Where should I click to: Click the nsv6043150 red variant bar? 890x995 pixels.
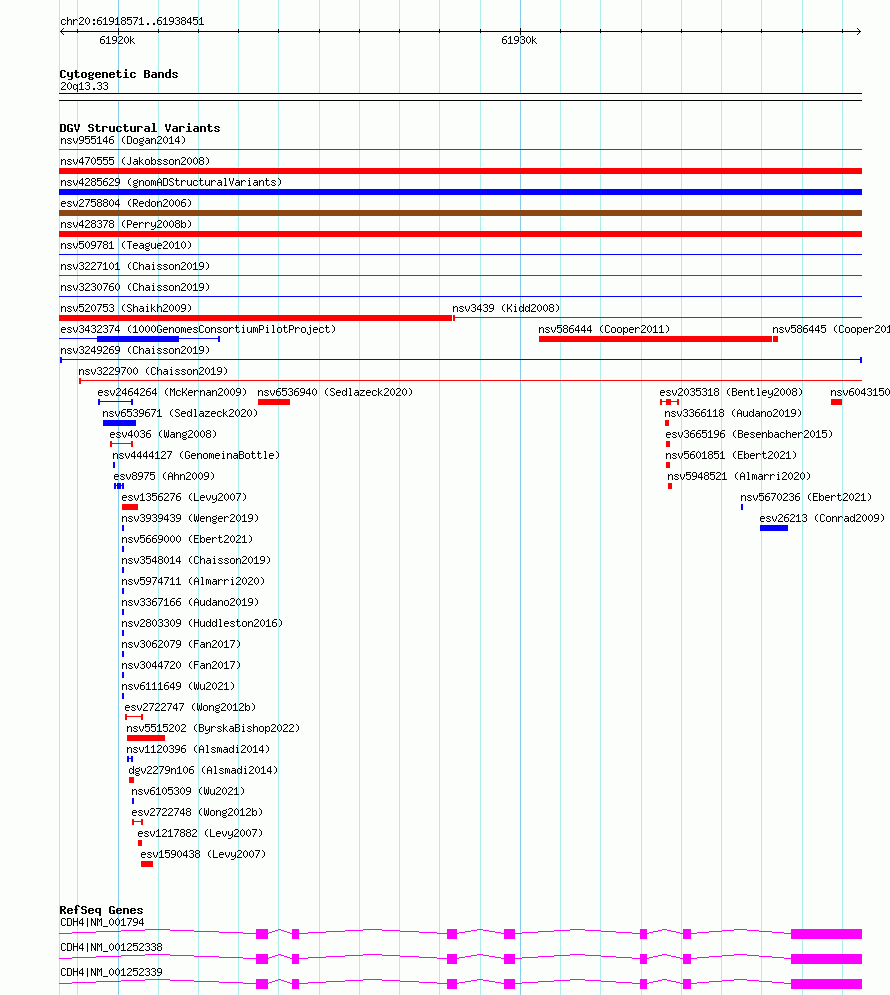(x=836, y=402)
